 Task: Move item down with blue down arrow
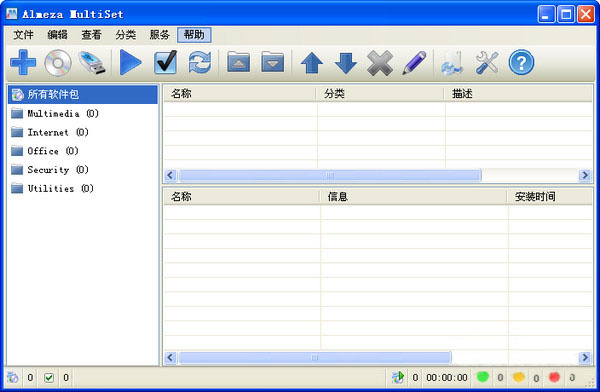[x=346, y=63]
